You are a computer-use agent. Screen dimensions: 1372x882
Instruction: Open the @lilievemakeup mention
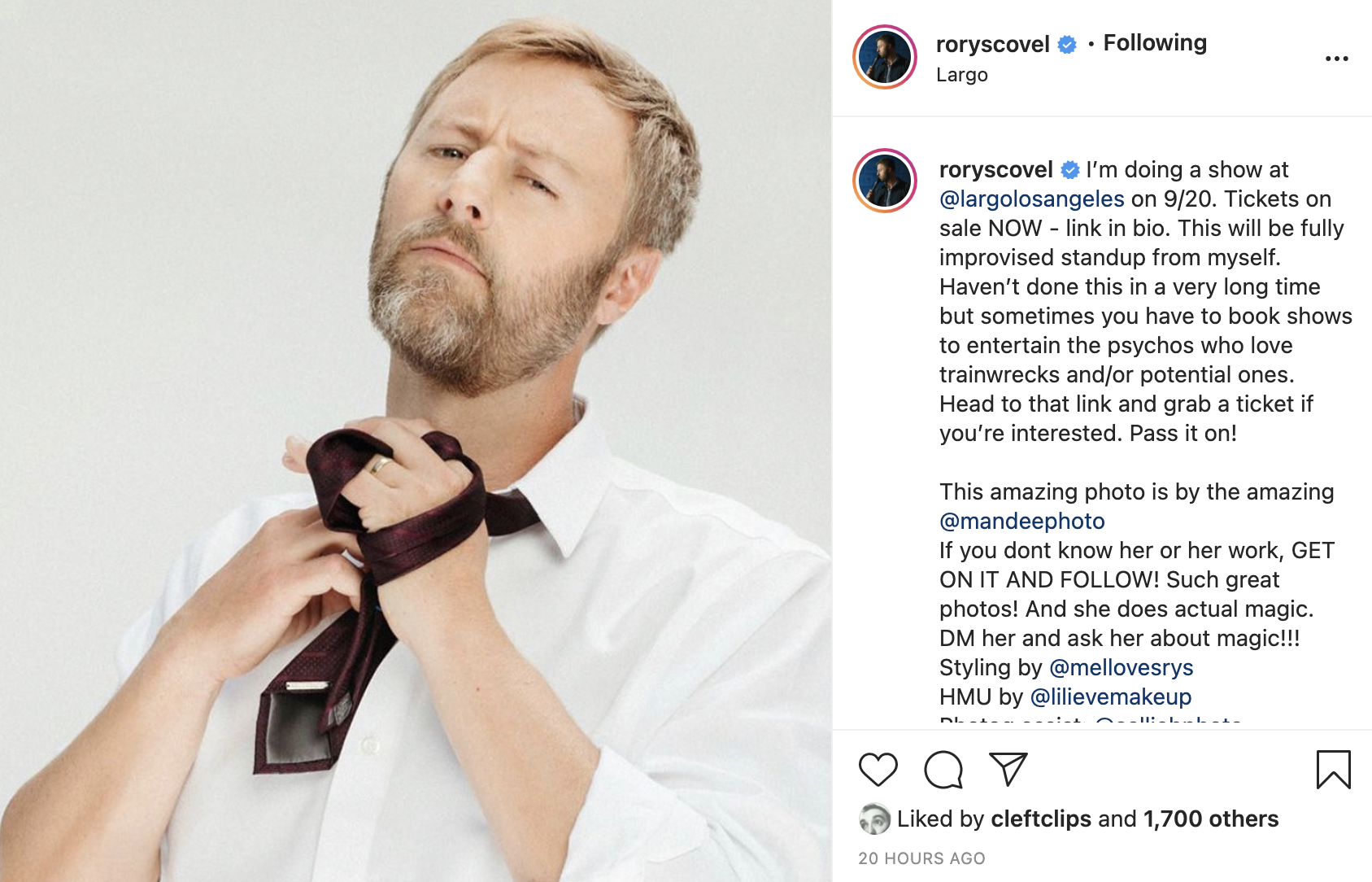tap(1110, 696)
